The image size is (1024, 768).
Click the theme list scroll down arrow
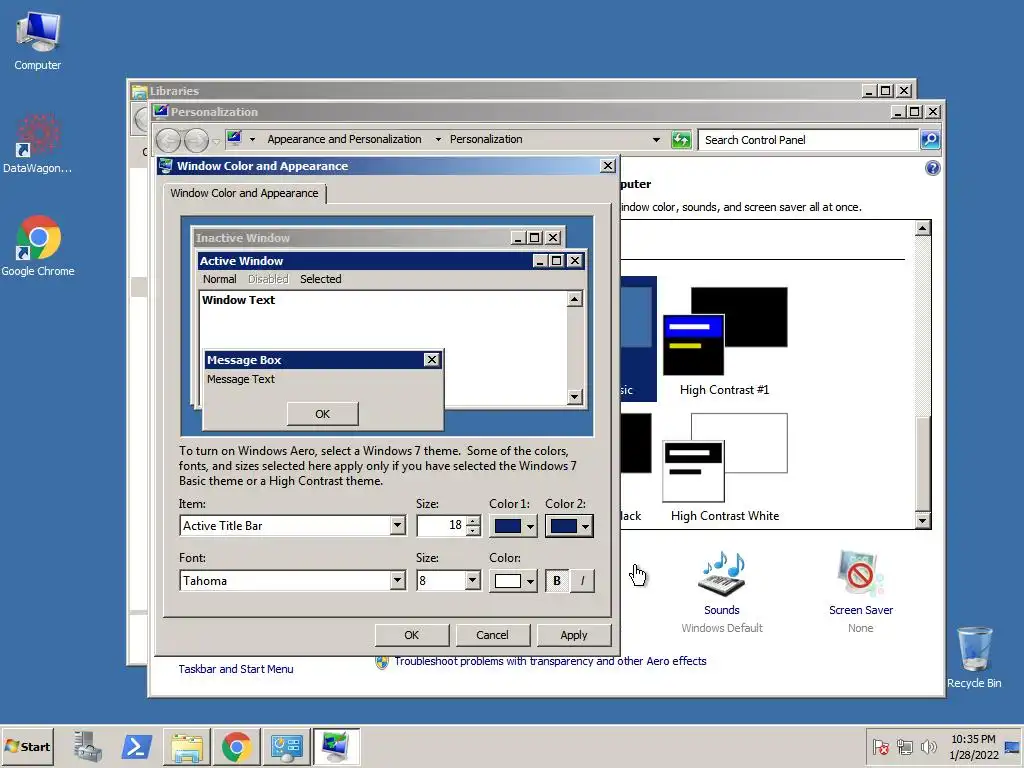tap(922, 520)
